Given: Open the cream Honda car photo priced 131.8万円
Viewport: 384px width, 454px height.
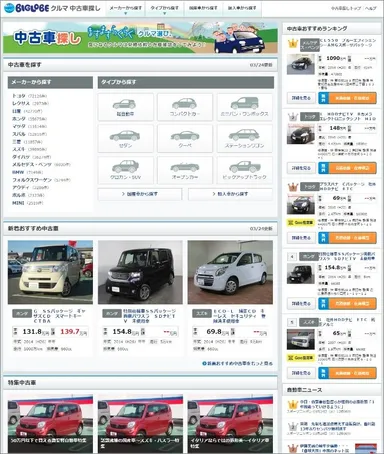Looking at the screenshot, I should pos(50,272).
